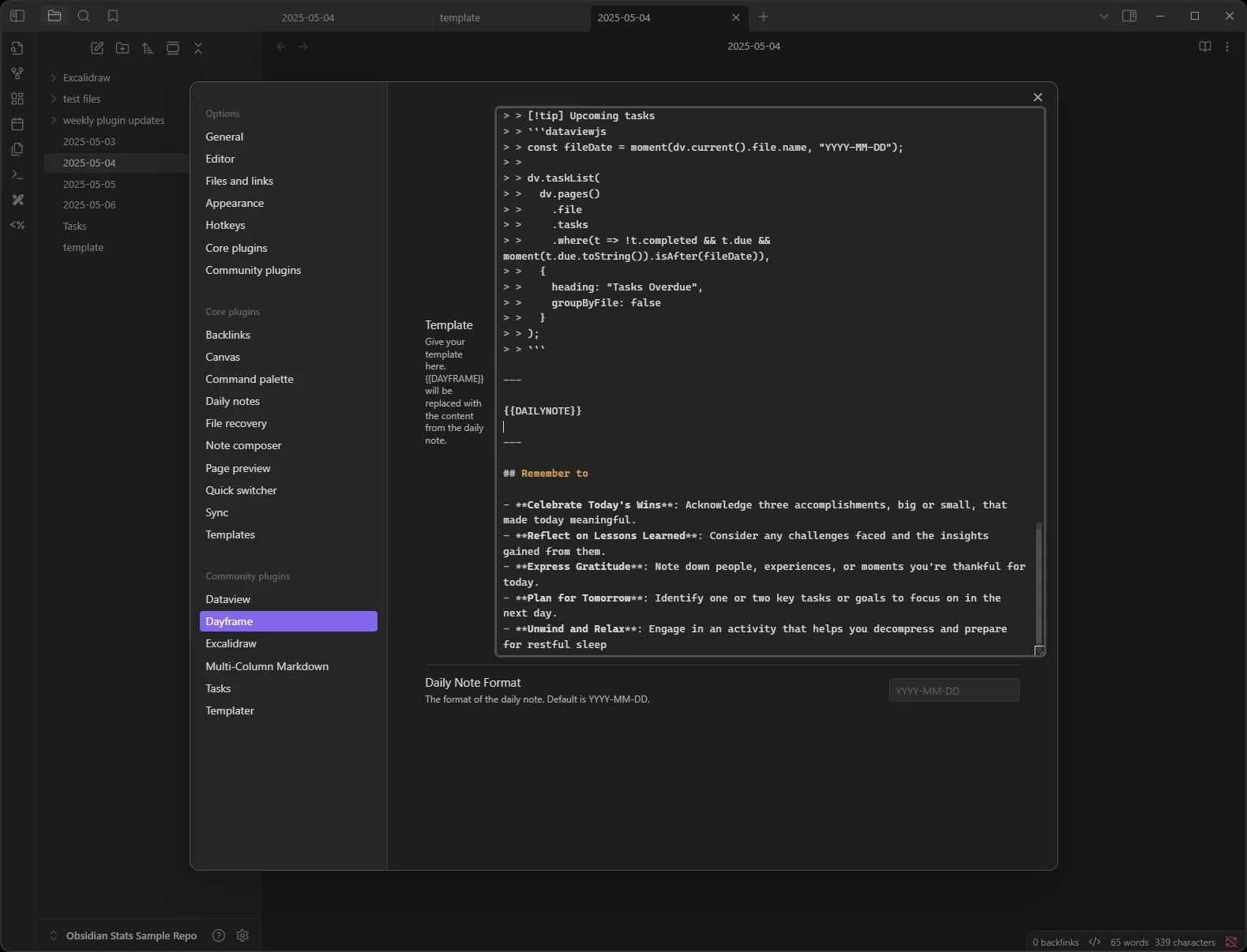Navigate back arrow in note header
The width and height of the screenshot is (1247, 952).
pos(281,47)
